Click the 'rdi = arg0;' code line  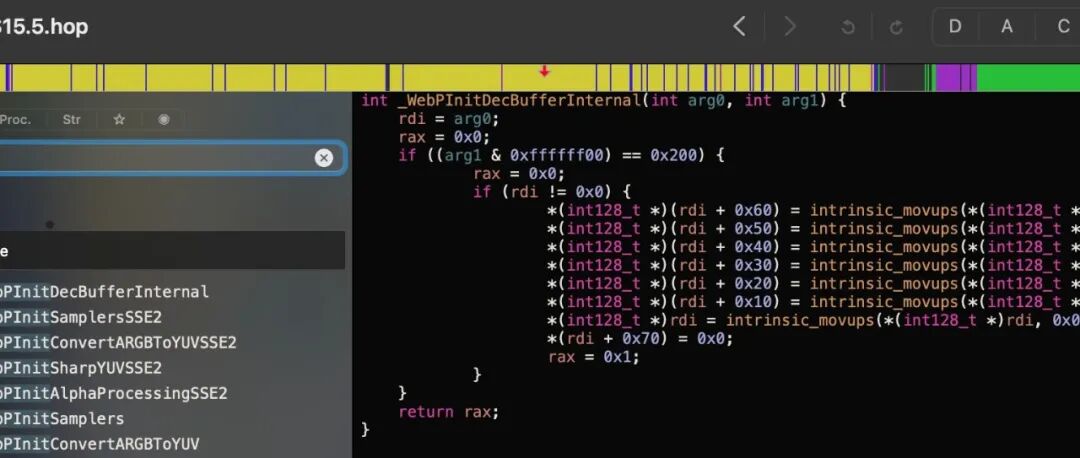click(448, 118)
